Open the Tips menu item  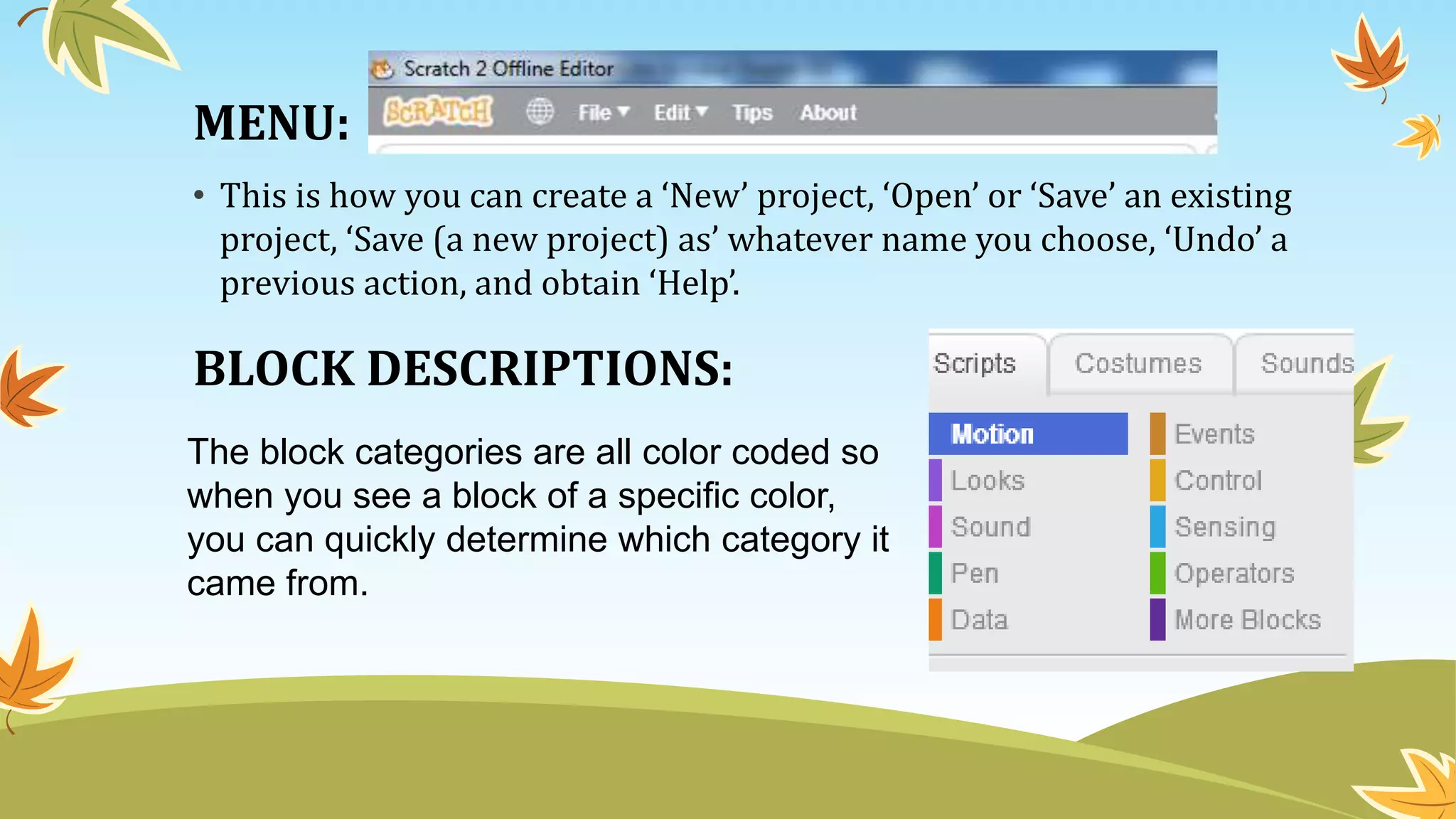(751, 112)
